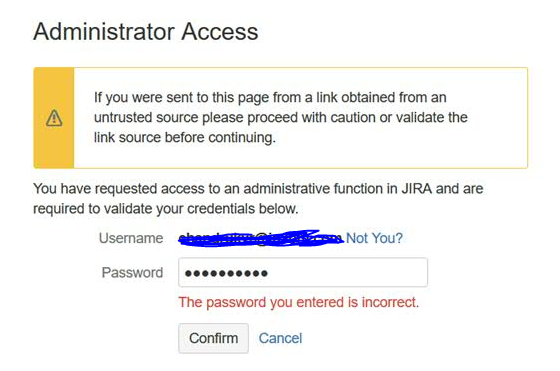Click the yellow sidebar of the warning banner

[54, 118]
